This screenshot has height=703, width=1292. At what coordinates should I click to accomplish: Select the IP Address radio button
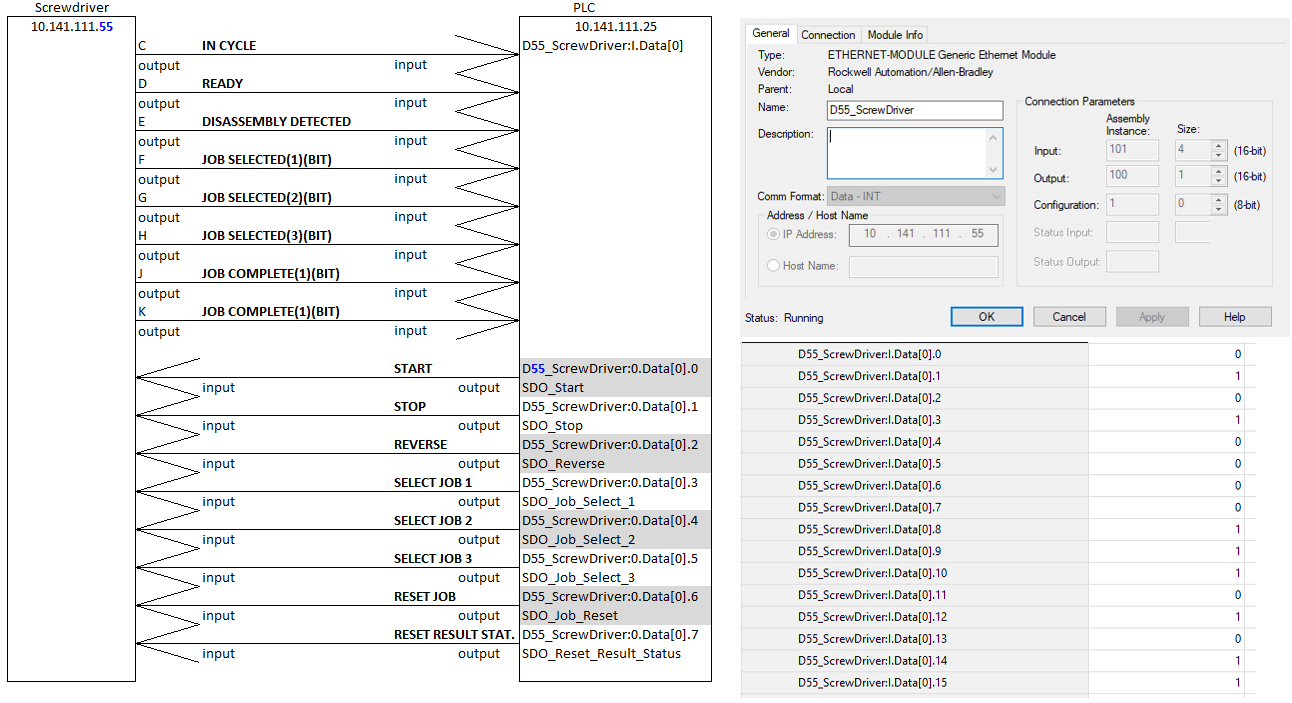(773, 234)
